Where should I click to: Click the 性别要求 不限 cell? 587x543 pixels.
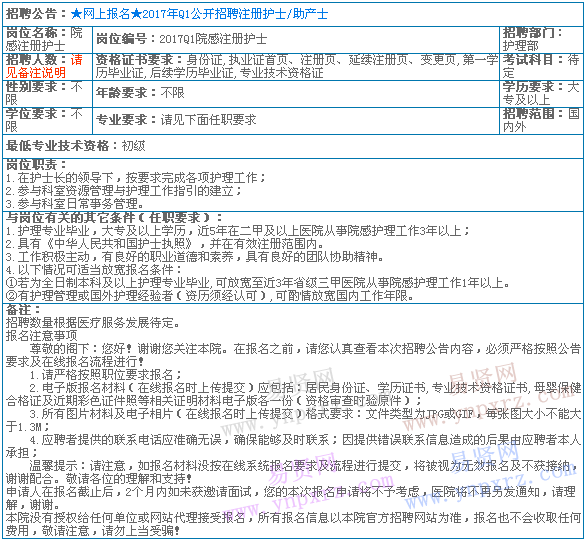click(48, 94)
